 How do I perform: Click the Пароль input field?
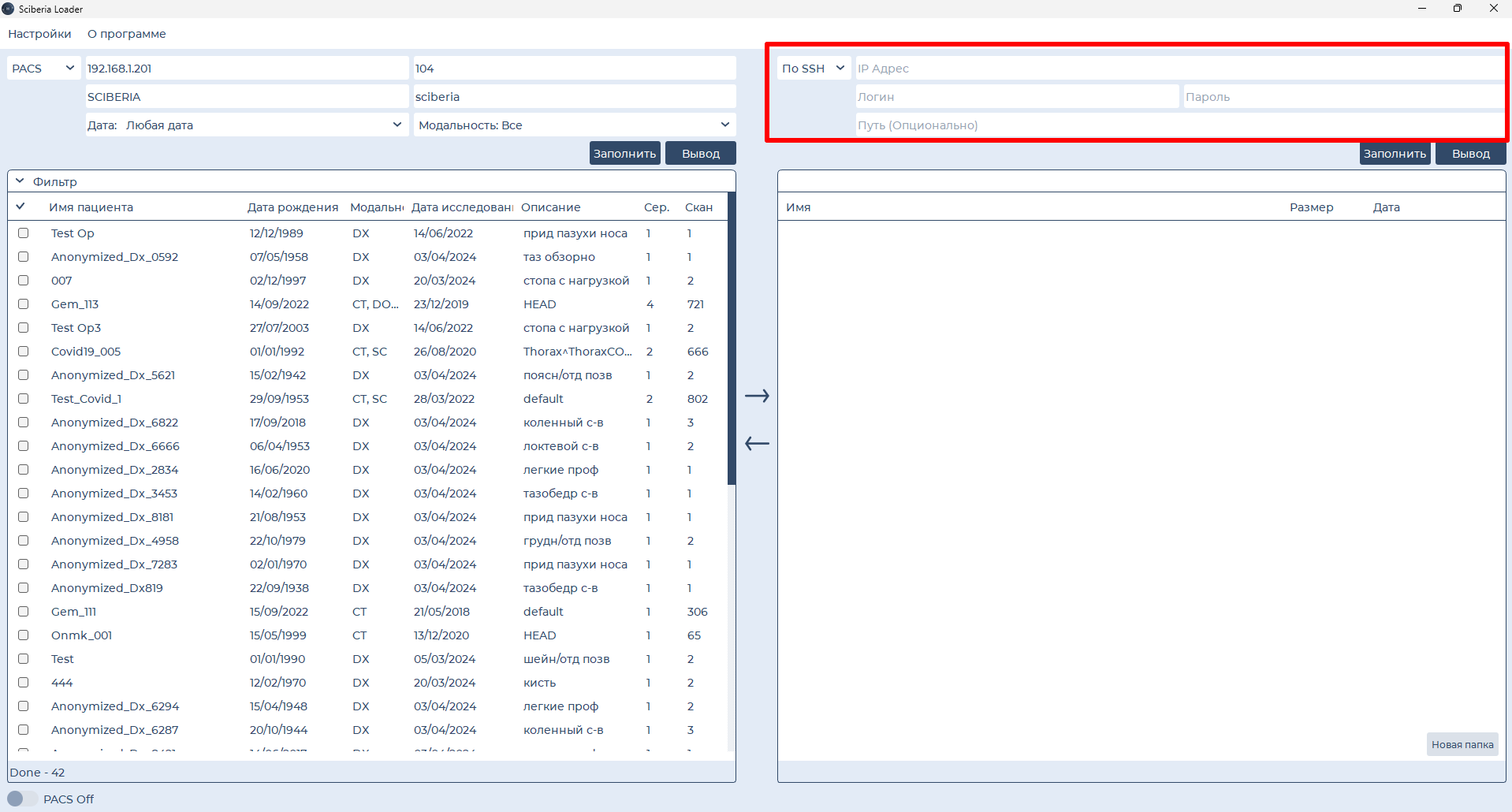point(1344,97)
